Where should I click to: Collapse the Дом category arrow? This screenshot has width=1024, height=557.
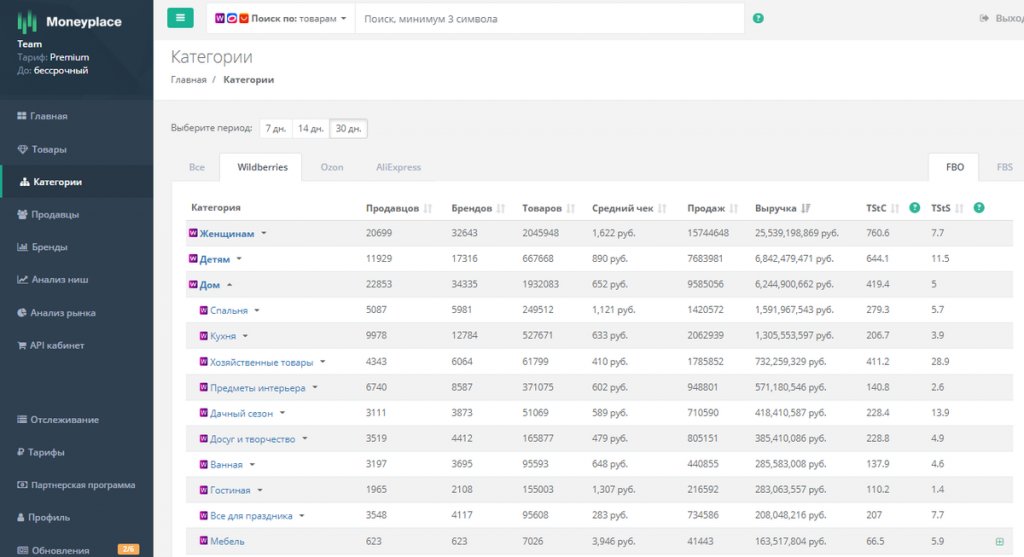pyautogui.click(x=229, y=285)
